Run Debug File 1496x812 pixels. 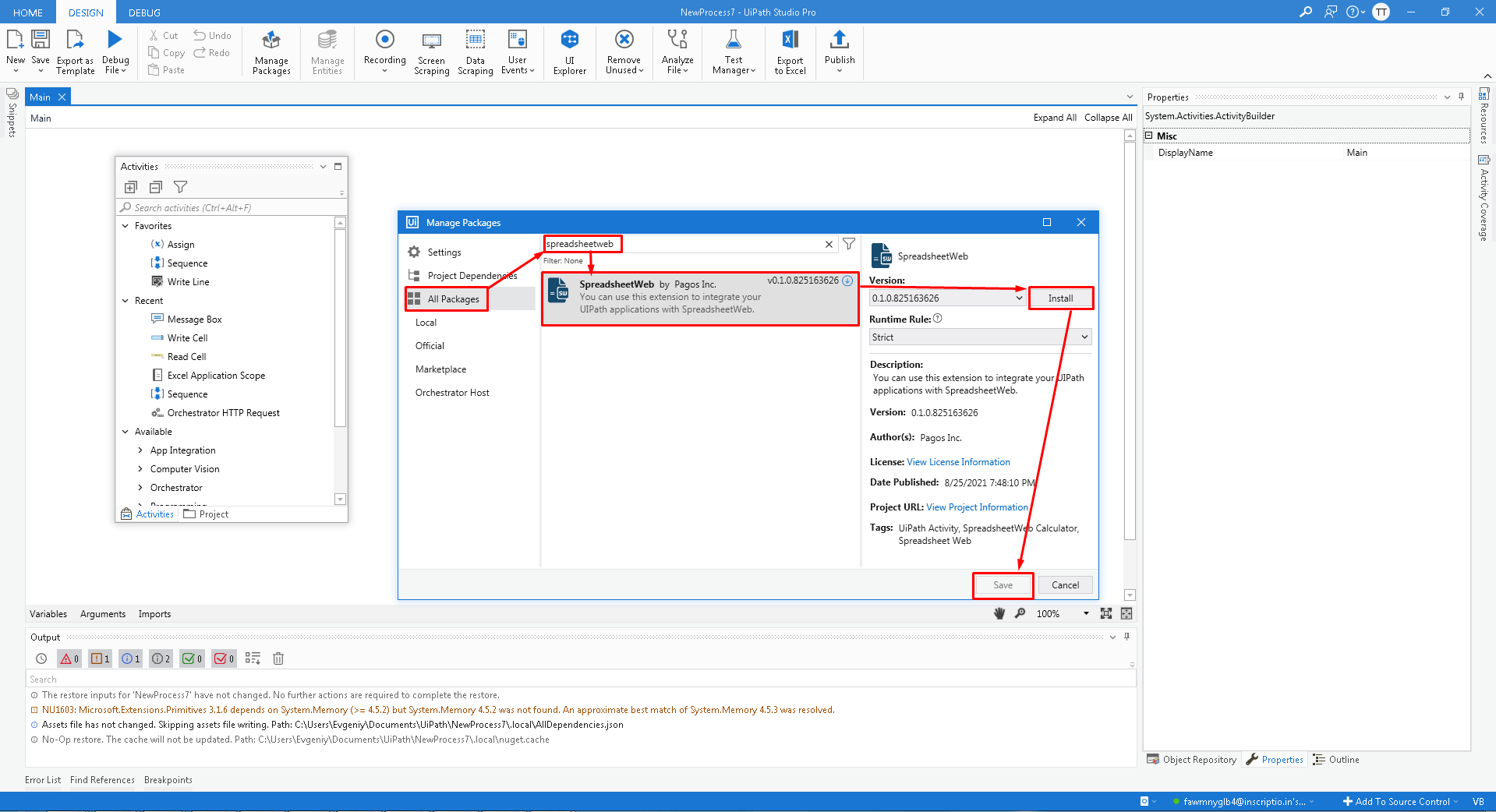pyautogui.click(x=115, y=52)
